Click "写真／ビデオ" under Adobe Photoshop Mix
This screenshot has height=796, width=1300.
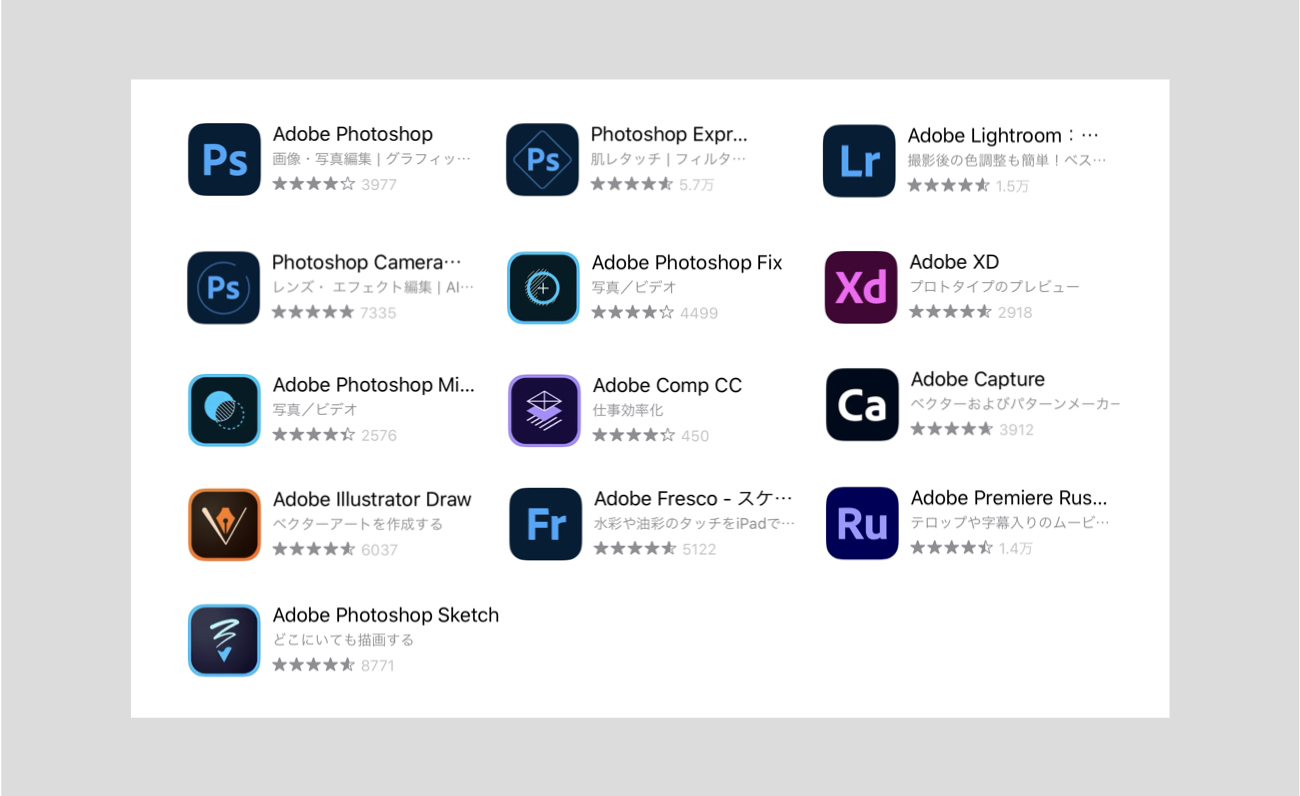315,410
